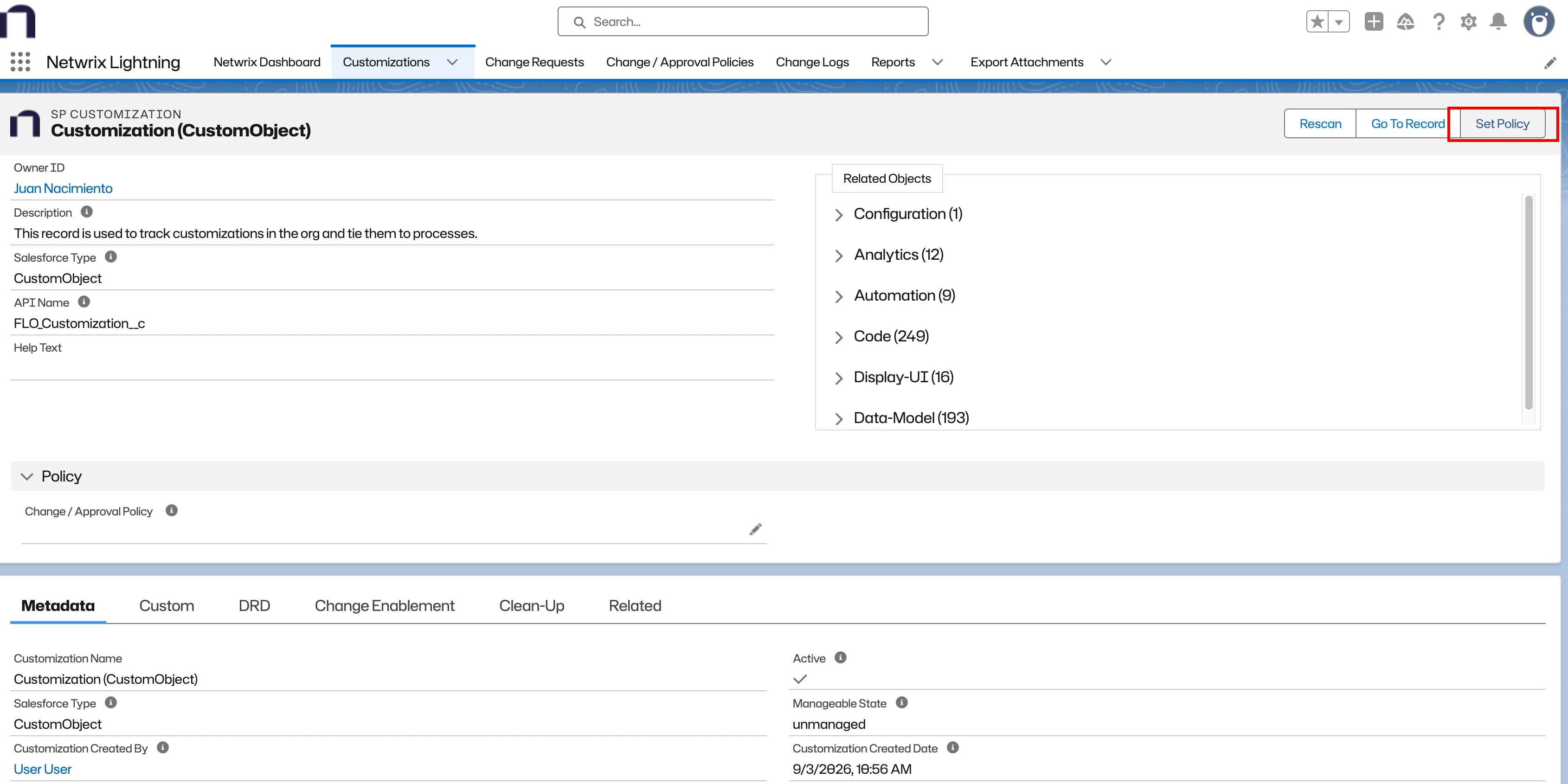Switch to the Change Enablement tab
Screen dimensions: 1568x784
pos(385,606)
